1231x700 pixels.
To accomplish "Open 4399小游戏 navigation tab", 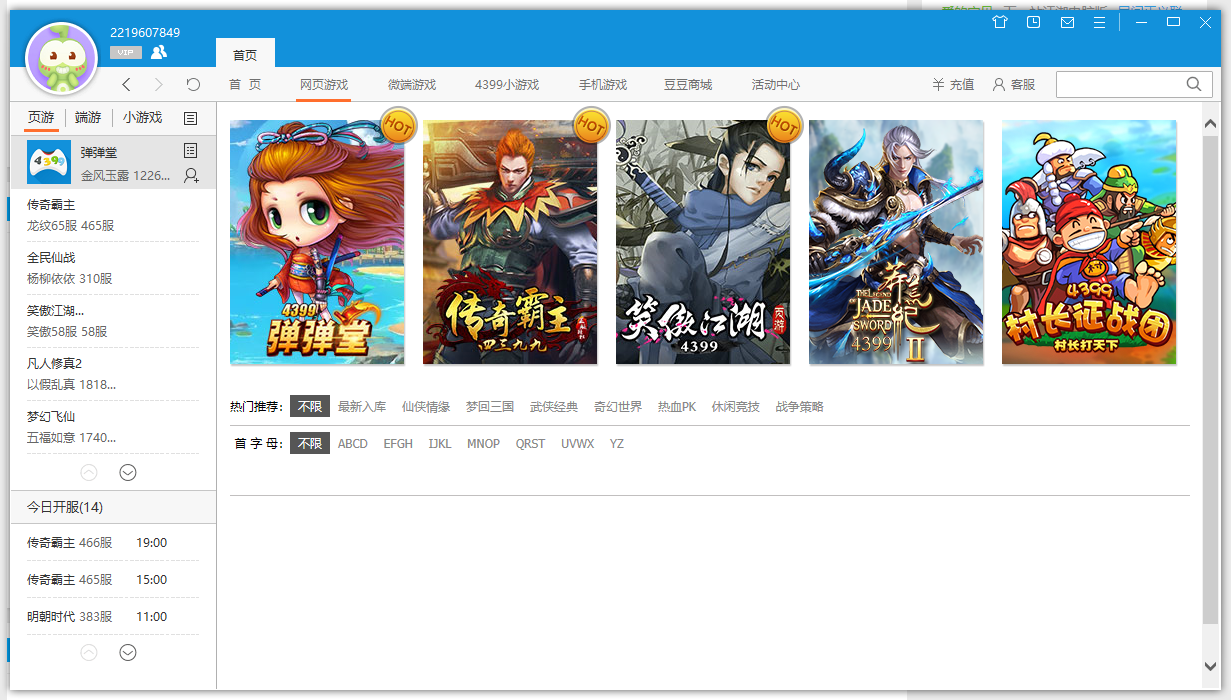I will [x=507, y=85].
